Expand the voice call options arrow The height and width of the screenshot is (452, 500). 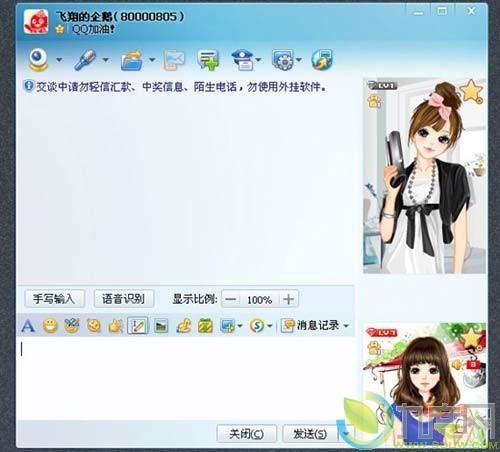(106, 60)
